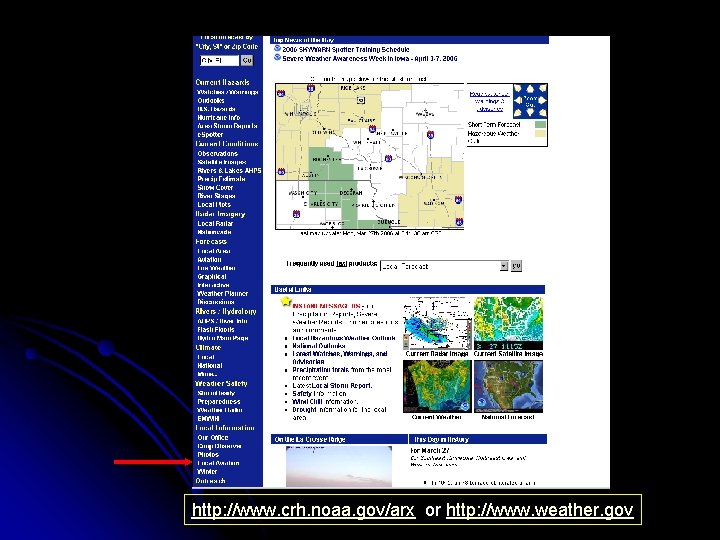Open Satellite Images sidebar link
Image resolution: width=720 pixels, height=540 pixels.
click(222, 162)
